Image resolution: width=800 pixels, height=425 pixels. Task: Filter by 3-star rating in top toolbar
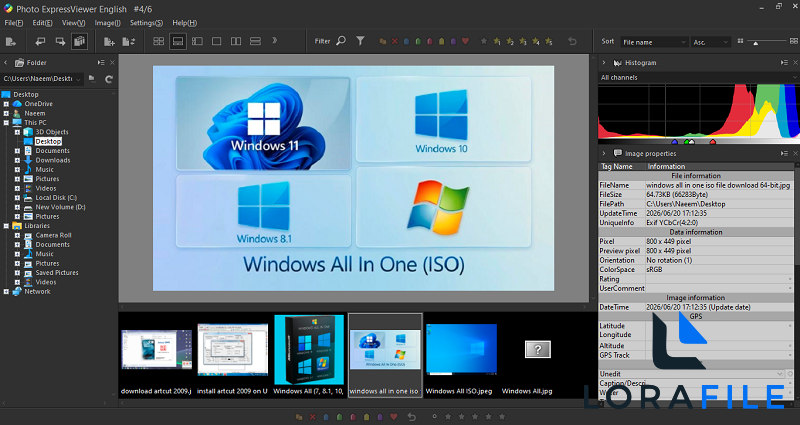pyautogui.click(x=522, y=41)
